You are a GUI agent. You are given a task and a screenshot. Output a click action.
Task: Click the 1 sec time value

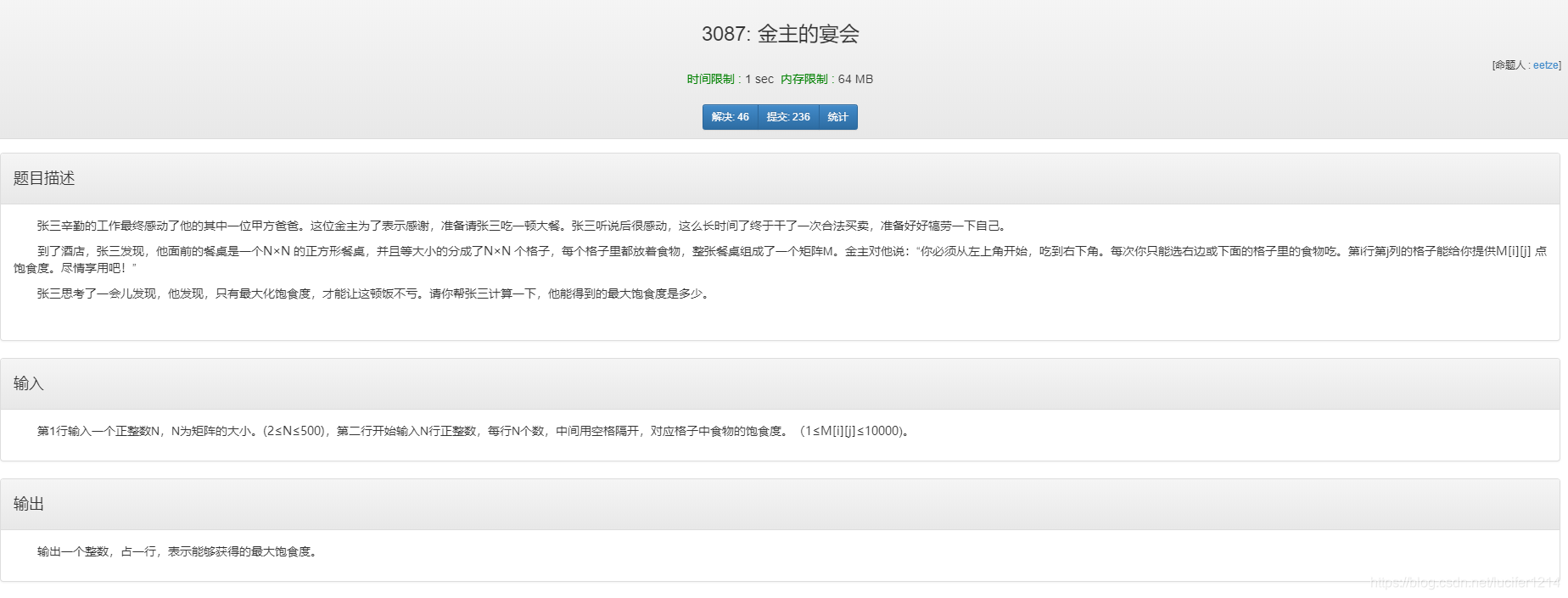[759, 79]
